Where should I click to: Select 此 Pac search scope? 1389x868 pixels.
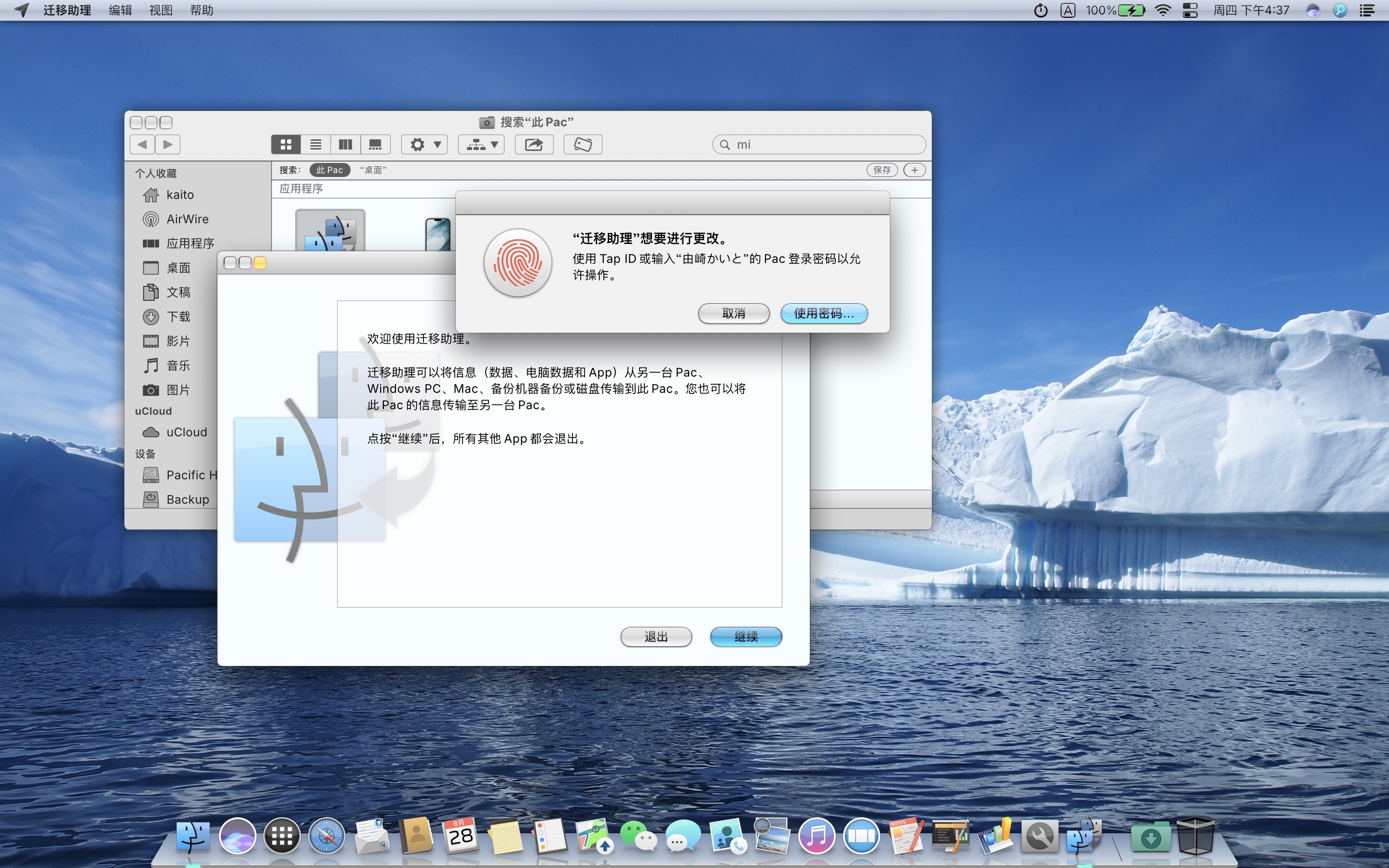(x=329, y=170)
